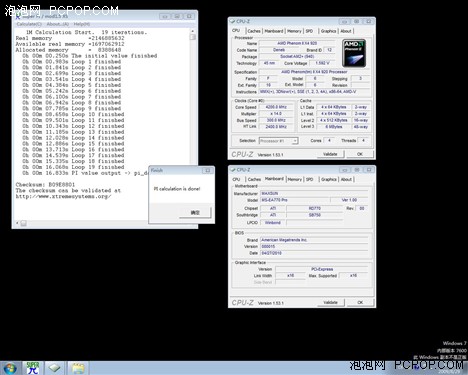Click the xtremesystems.org URL line

63,196
